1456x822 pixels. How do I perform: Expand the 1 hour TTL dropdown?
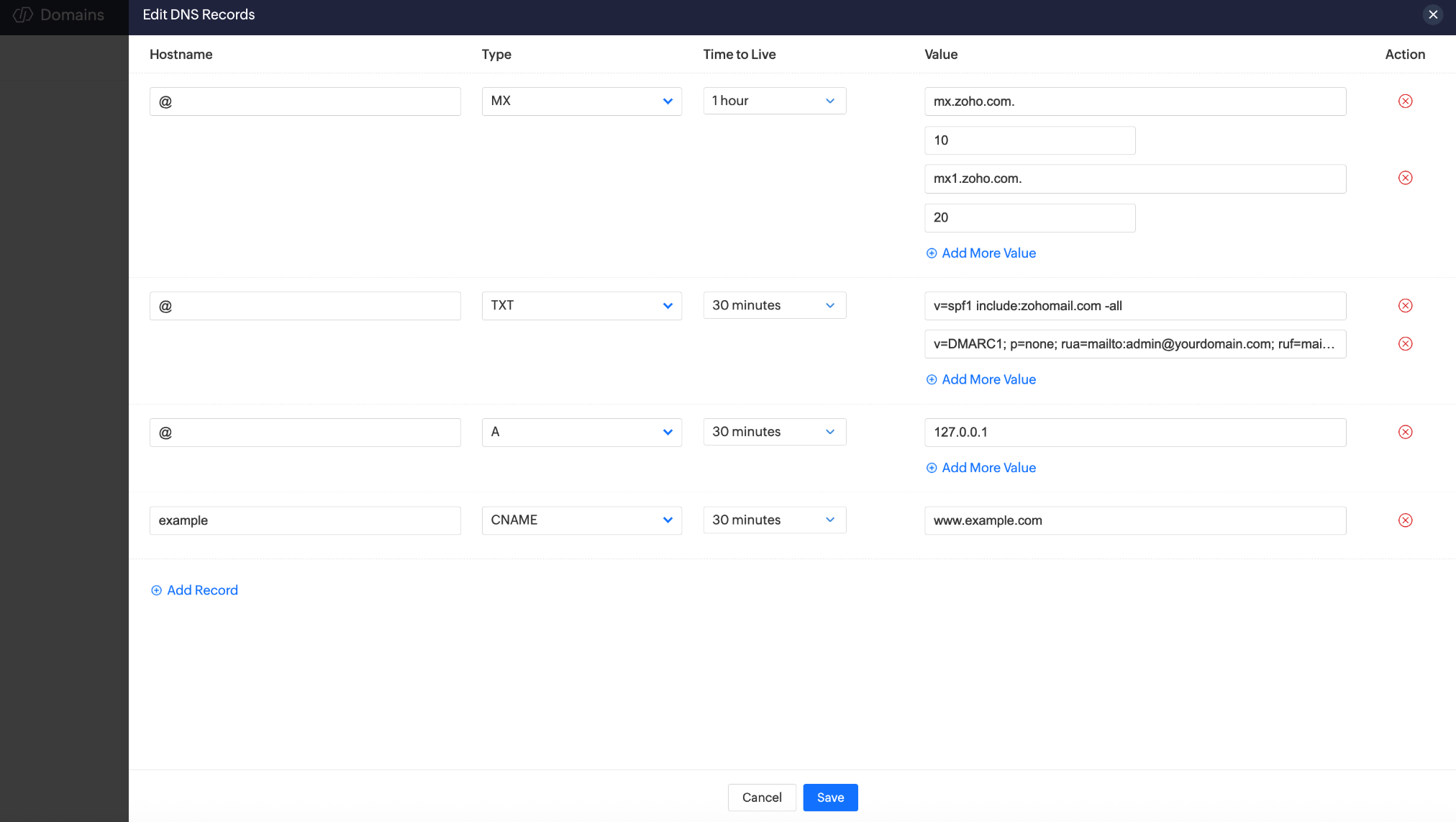click(x=774, y=101)
